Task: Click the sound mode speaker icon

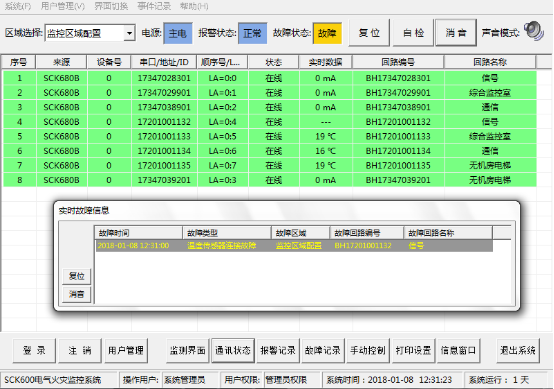Action: (x=534, y=31)
